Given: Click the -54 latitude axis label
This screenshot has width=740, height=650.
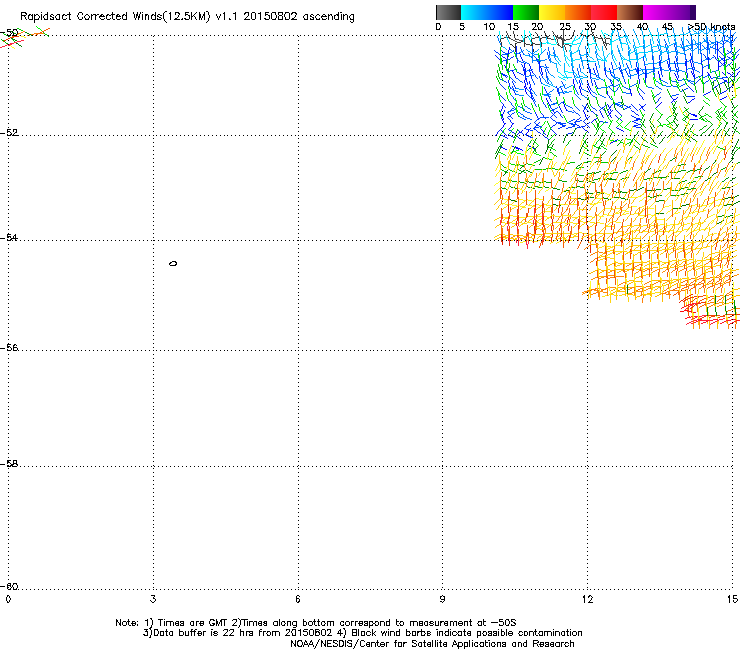Looking at the screenshot, I should pyautogui.click(x=9, y=237).
